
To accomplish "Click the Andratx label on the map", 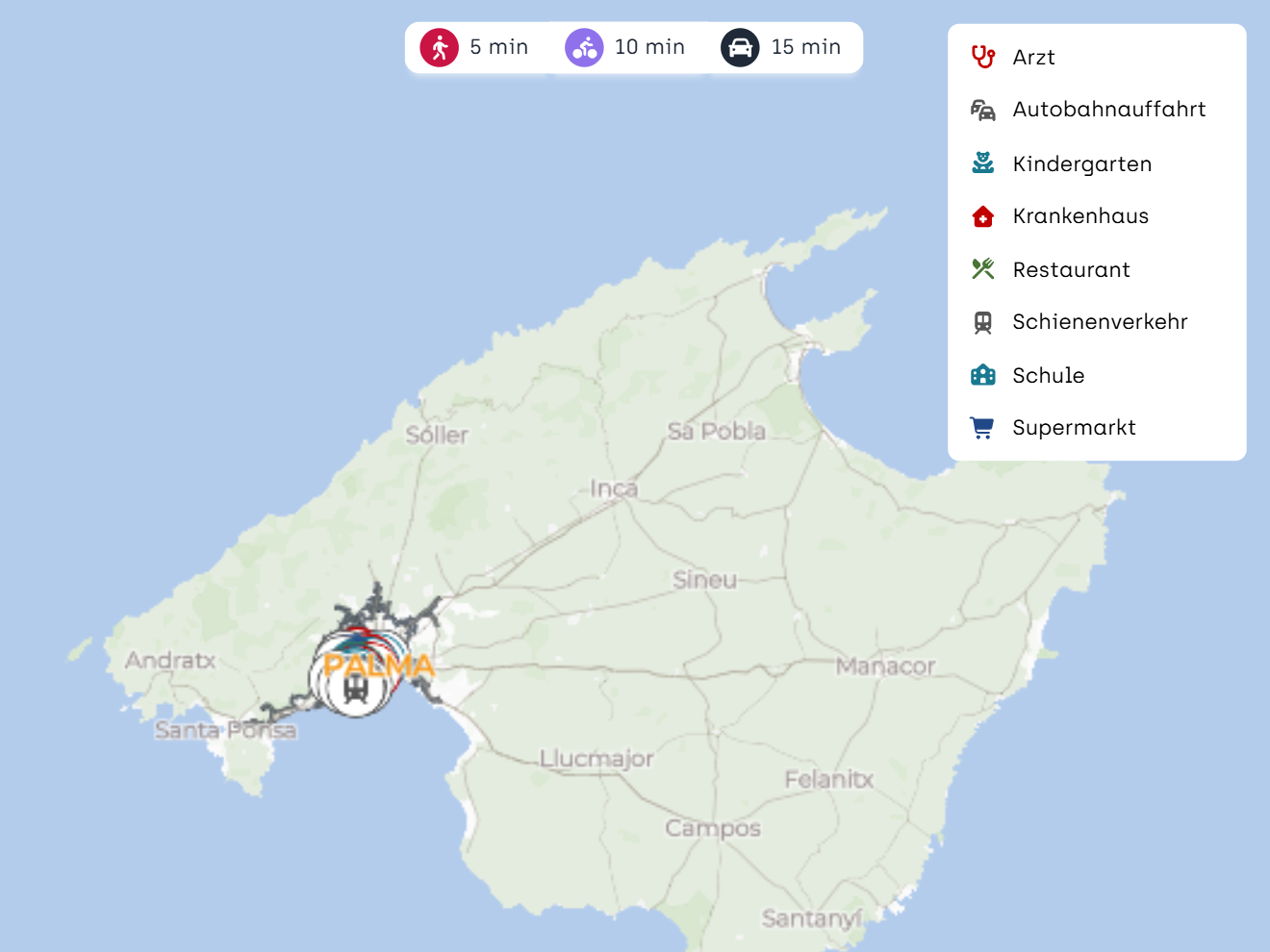I will click(x=170, y=661).
